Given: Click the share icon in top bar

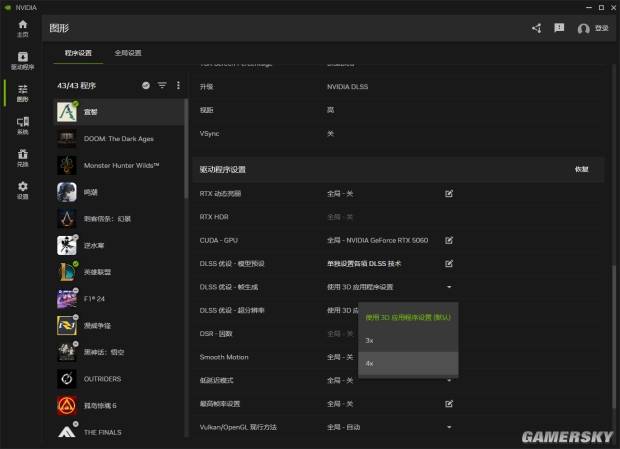Looking at the screenshot, I should pyautogui.click(x=537, y=28).
